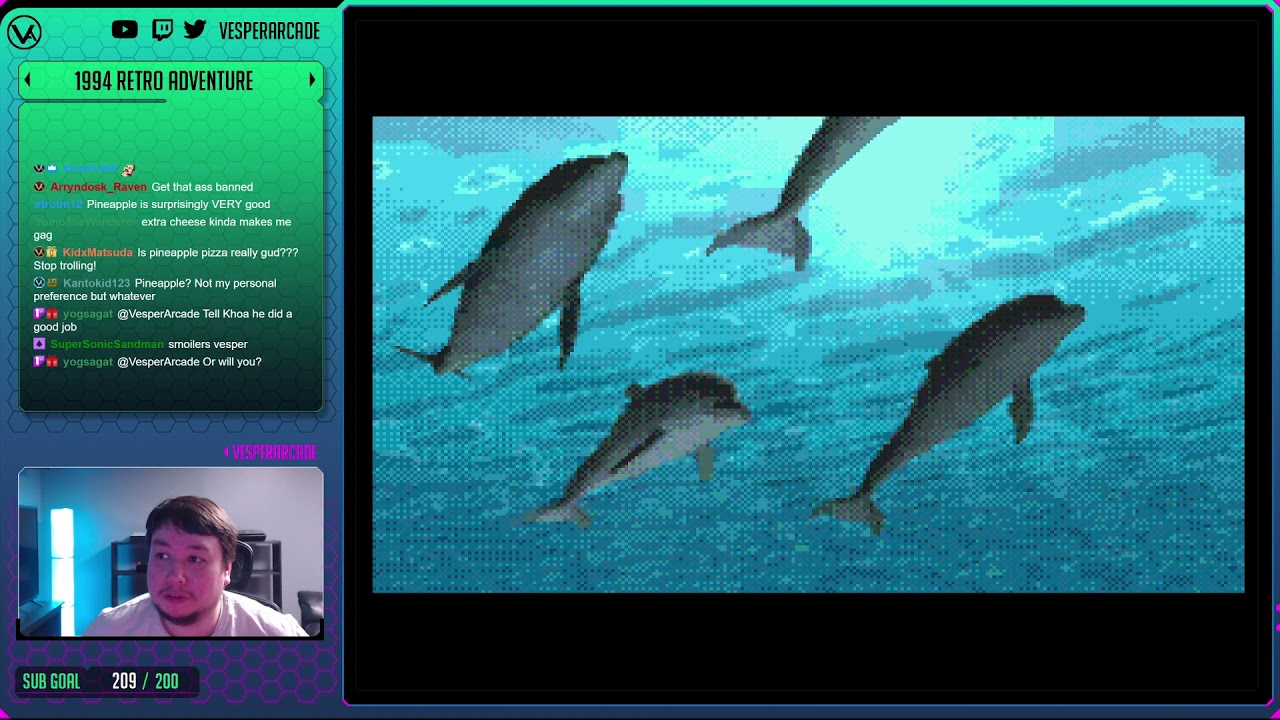
Task: Click the SUB GOAL label
Action: pos(51,681)
